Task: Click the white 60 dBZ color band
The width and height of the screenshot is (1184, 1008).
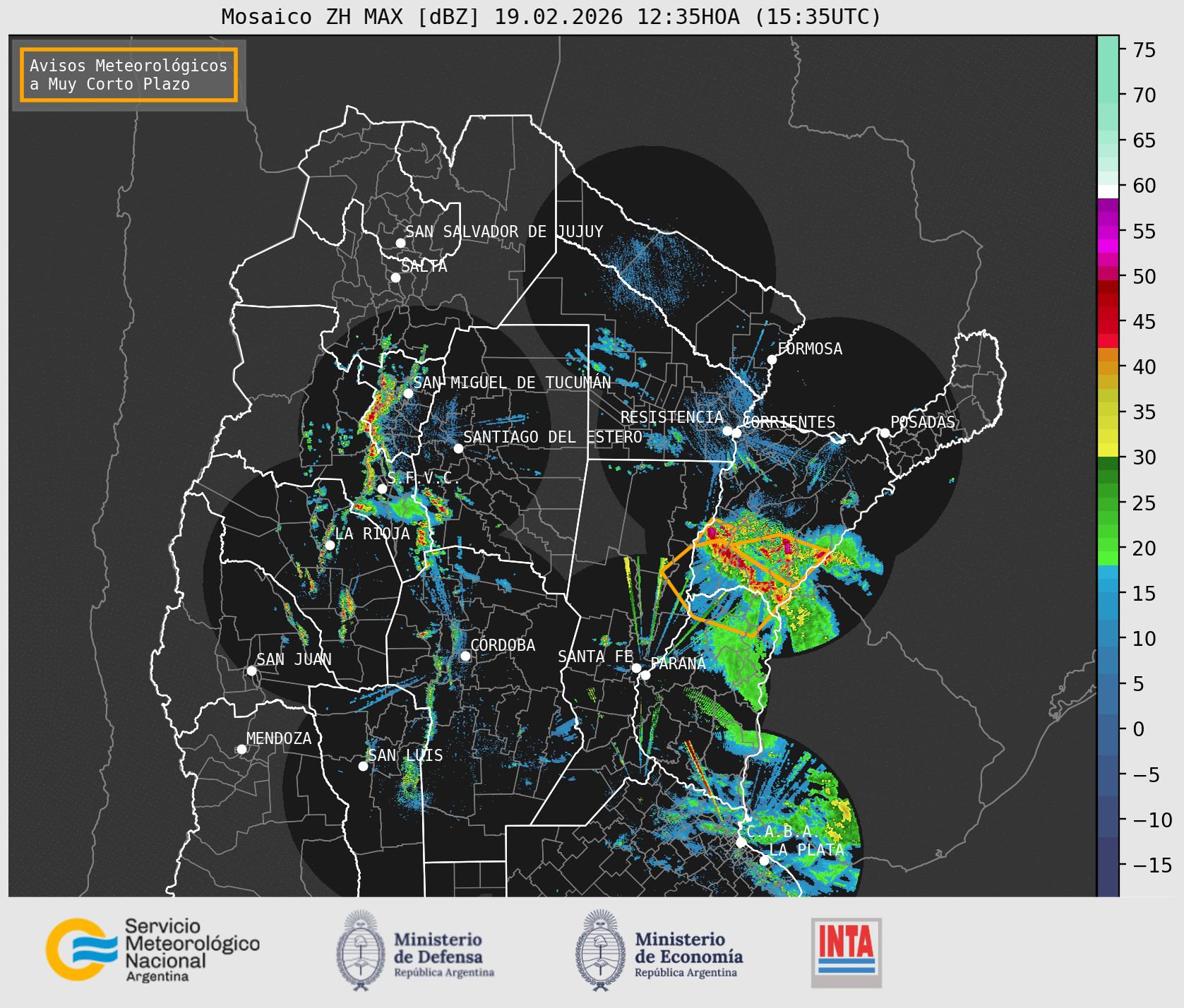Action: pos(1108,191)
